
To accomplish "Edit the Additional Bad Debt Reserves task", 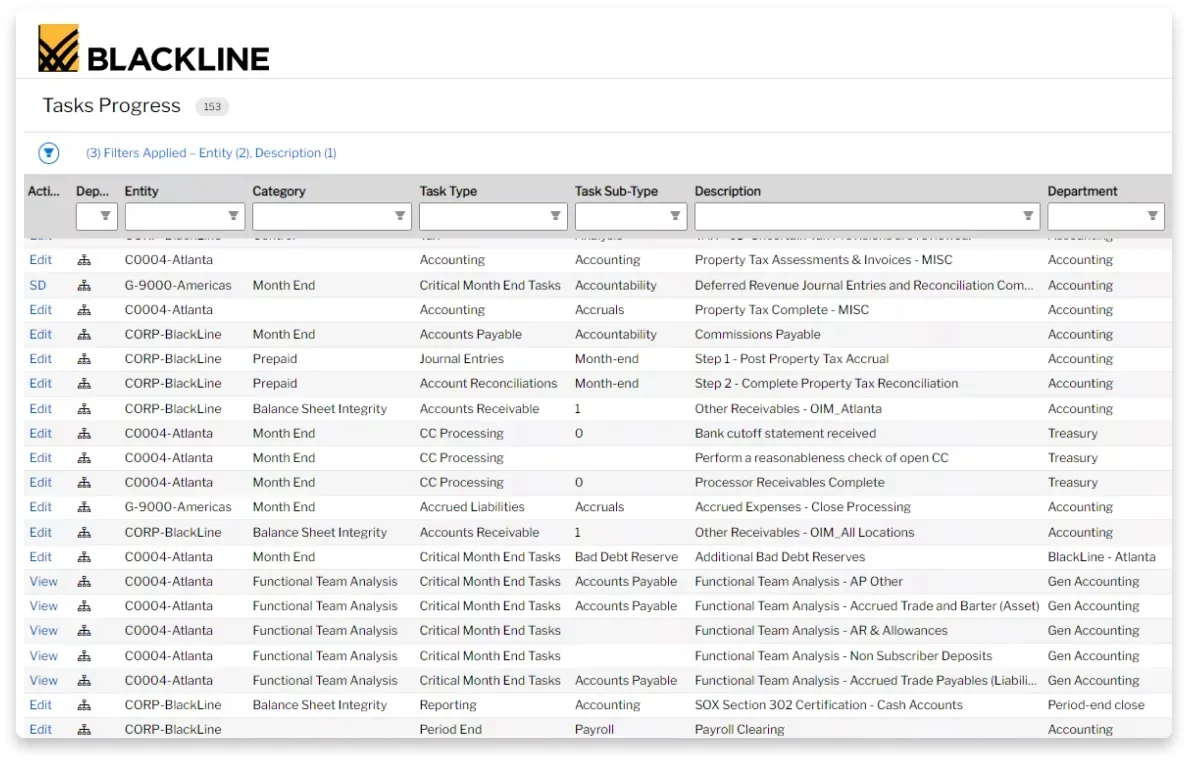I will coord(40,557).
